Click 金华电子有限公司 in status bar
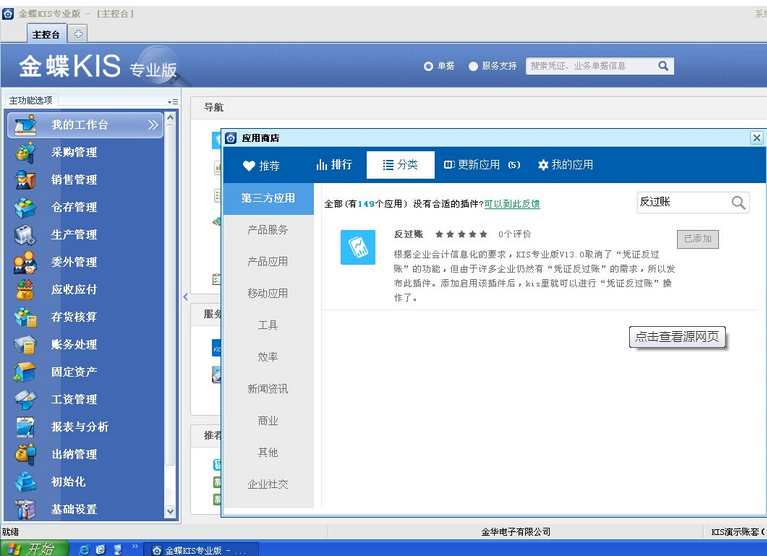This screenshot has width=767, height=556. pyautogui.click(x=516, y=532)
